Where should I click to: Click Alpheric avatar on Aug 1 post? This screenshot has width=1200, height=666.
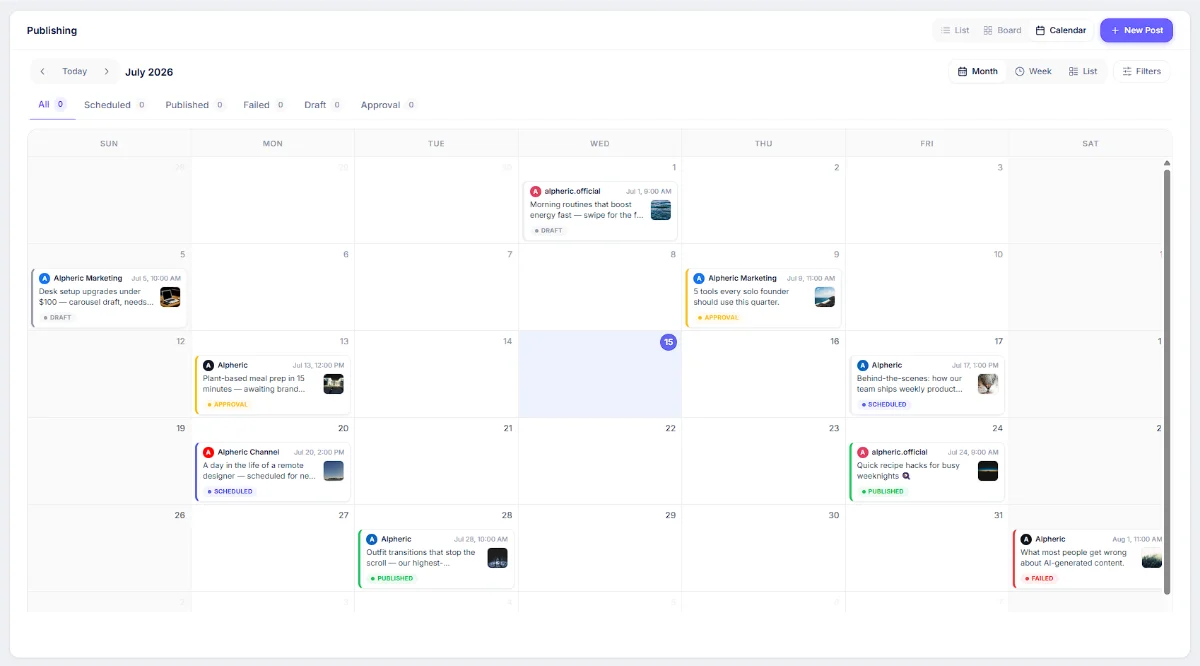tap(1026, 539)
